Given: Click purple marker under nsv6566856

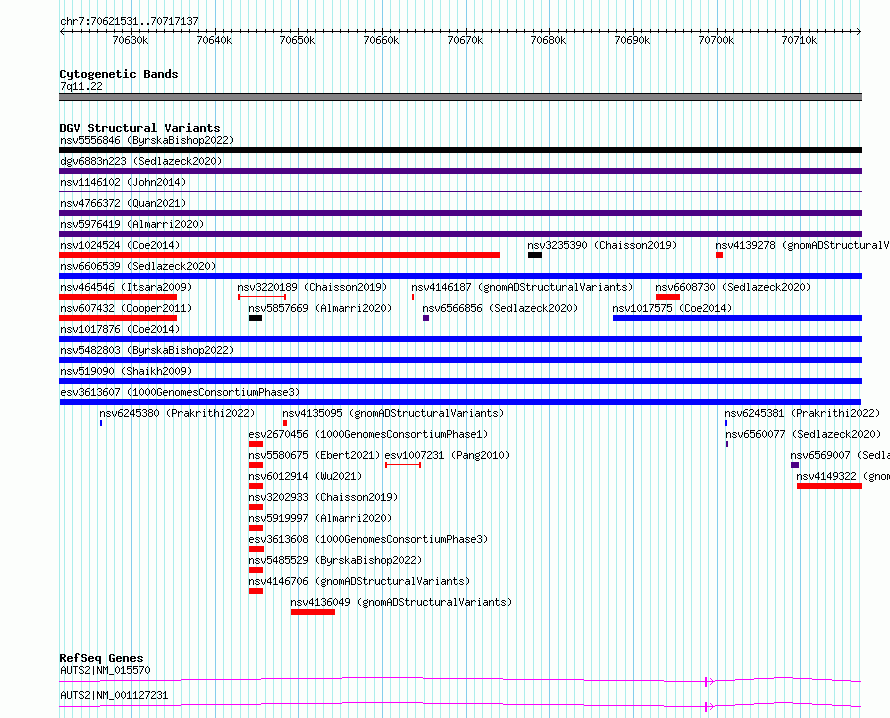Looking at the screenshot, I should tap(426, 318).
